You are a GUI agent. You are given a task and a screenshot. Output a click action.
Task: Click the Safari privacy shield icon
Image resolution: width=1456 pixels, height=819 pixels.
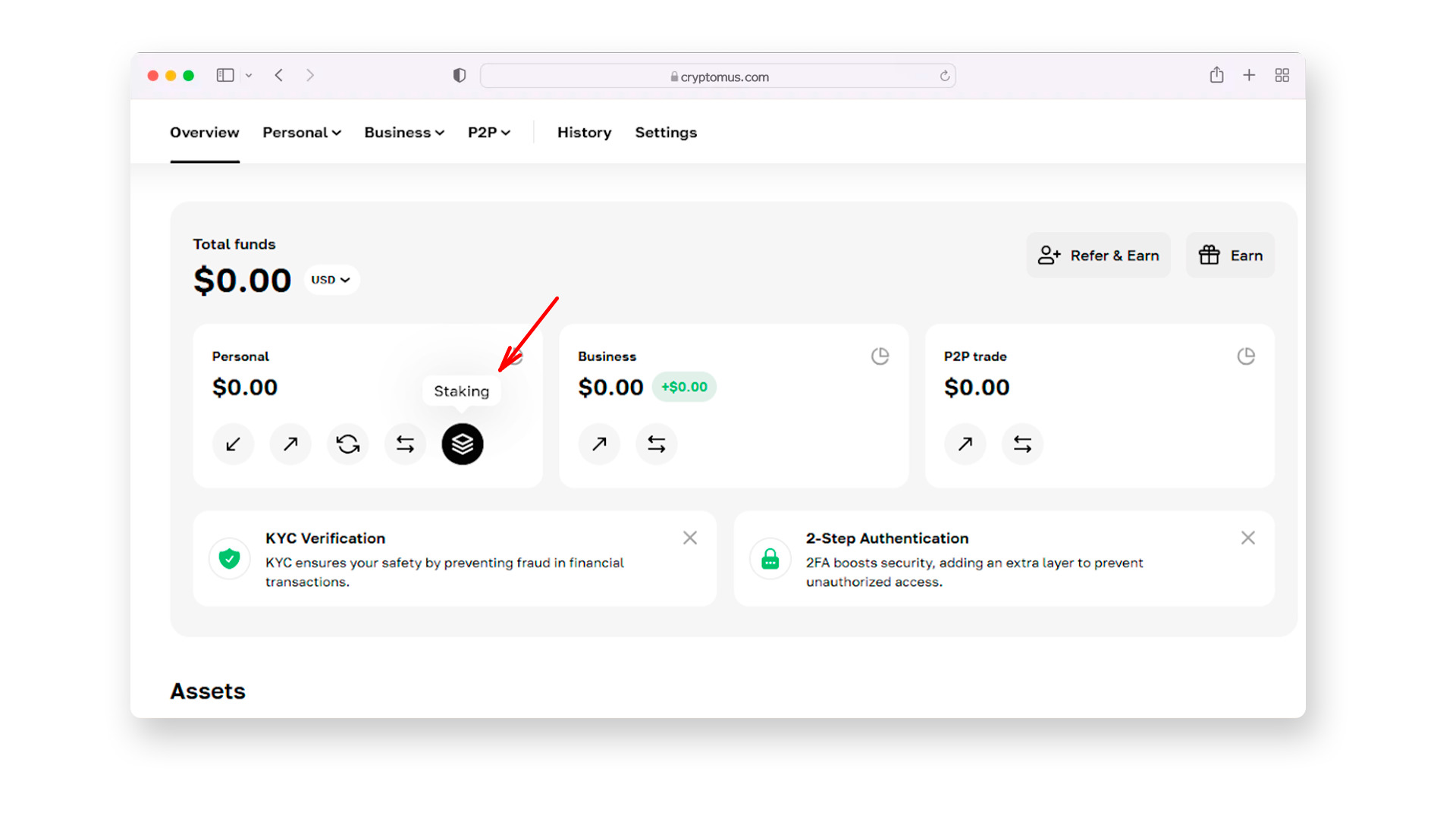[459, 75]
